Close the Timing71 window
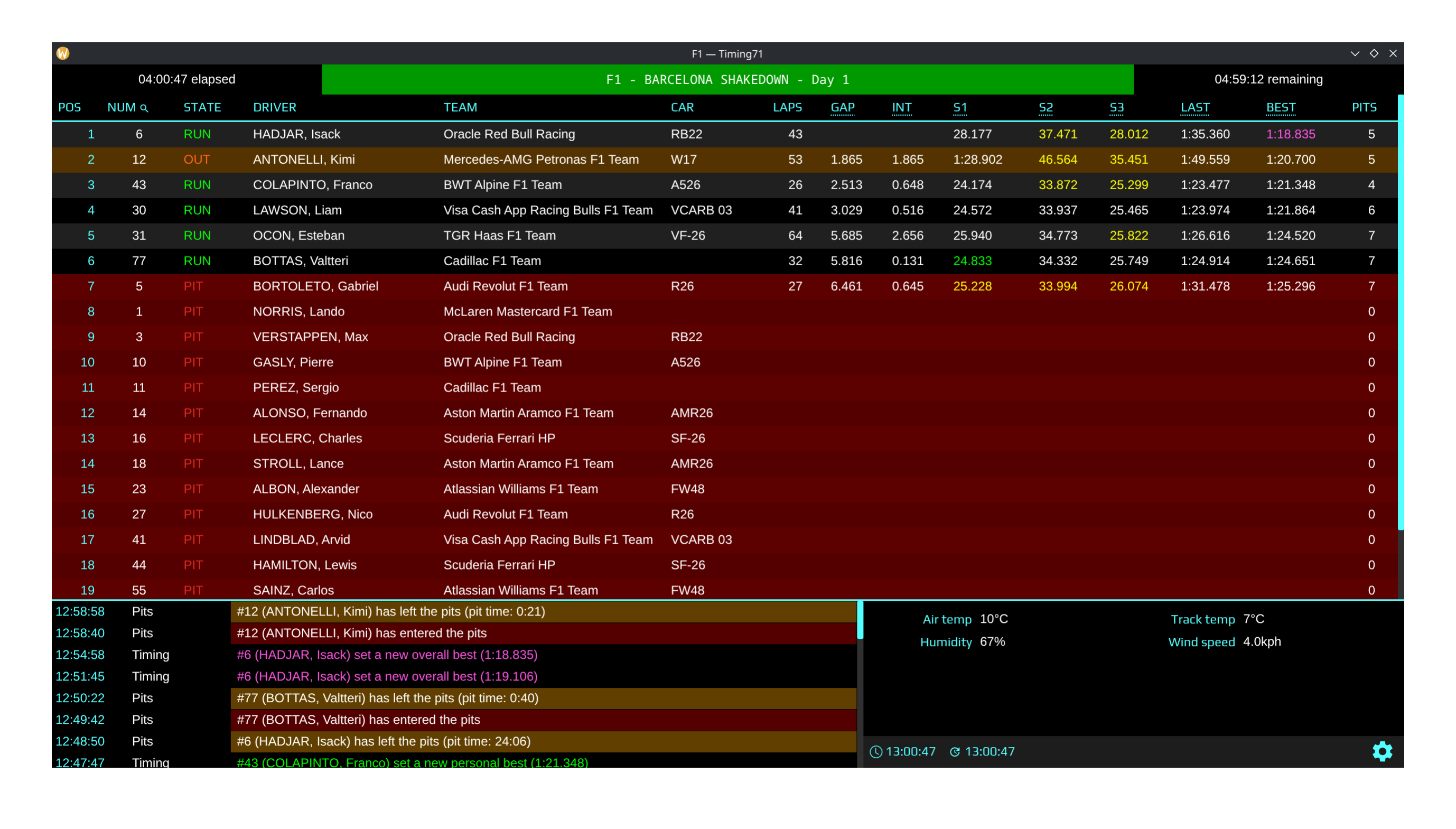 (1392, 53)
